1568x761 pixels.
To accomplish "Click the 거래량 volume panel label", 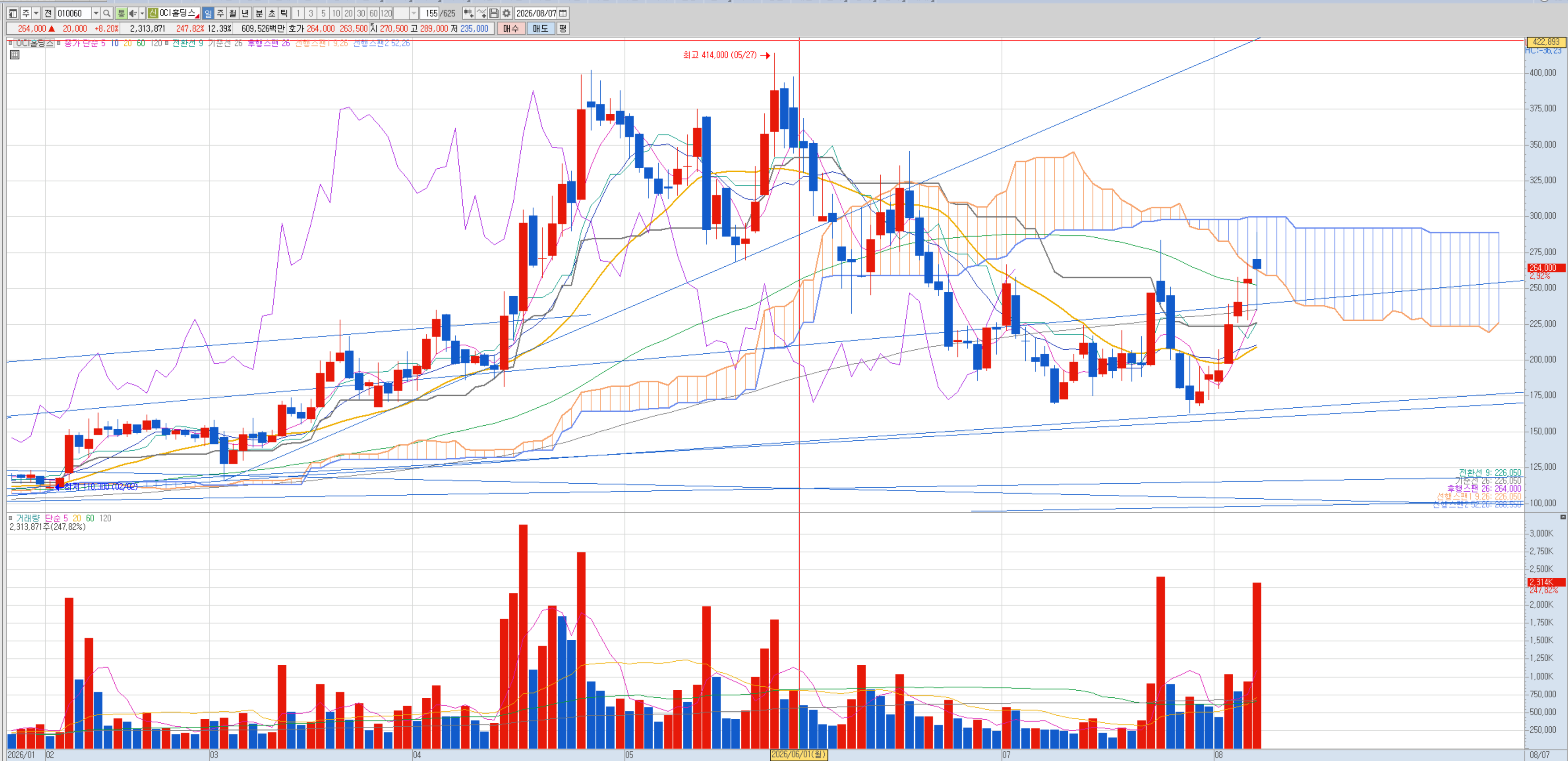I will pyautogui.click(x=27, y=518).
